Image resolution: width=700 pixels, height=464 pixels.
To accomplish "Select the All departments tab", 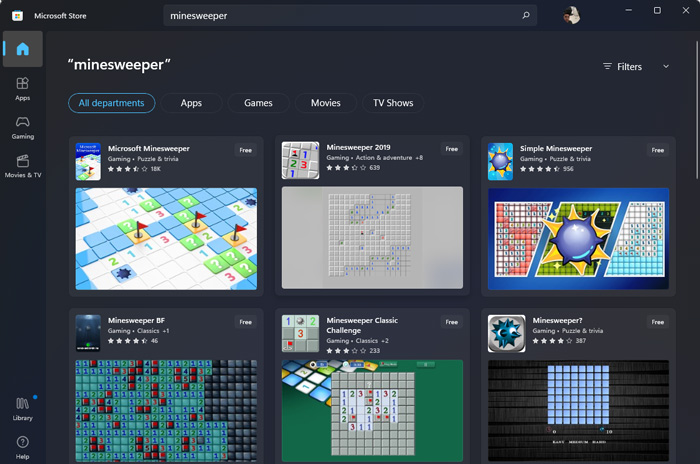I will coord(112,103).
